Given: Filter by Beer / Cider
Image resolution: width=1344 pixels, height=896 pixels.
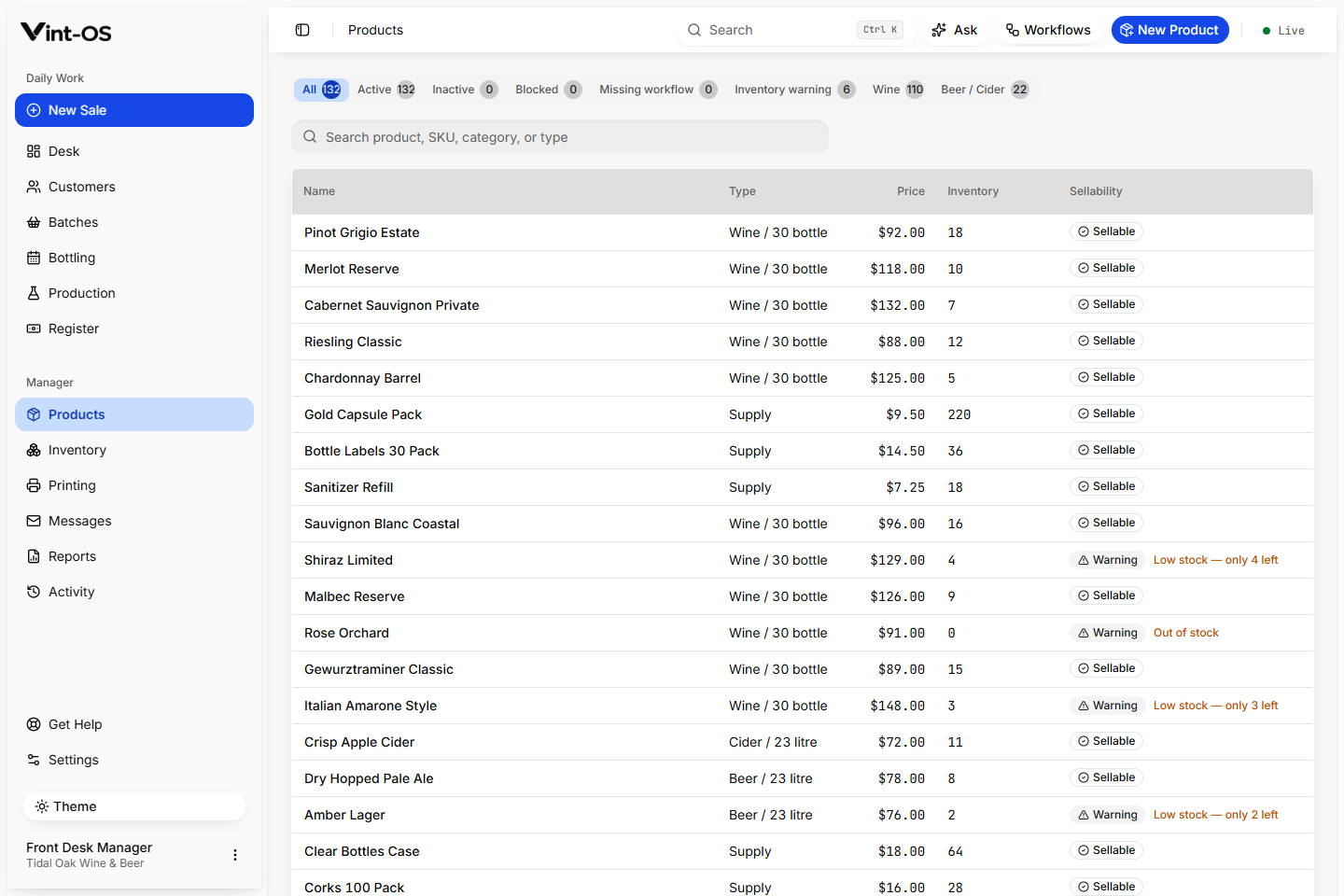Looking at the screenshot, I should point(985,90).
